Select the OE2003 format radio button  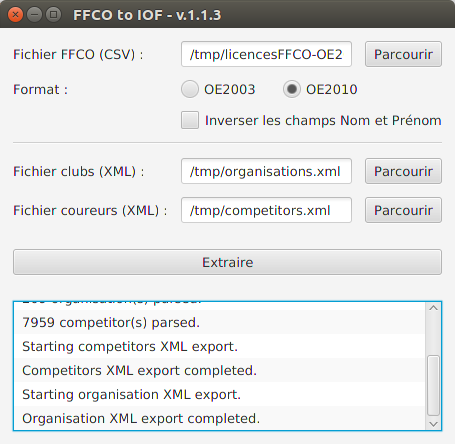click(190, 89)
